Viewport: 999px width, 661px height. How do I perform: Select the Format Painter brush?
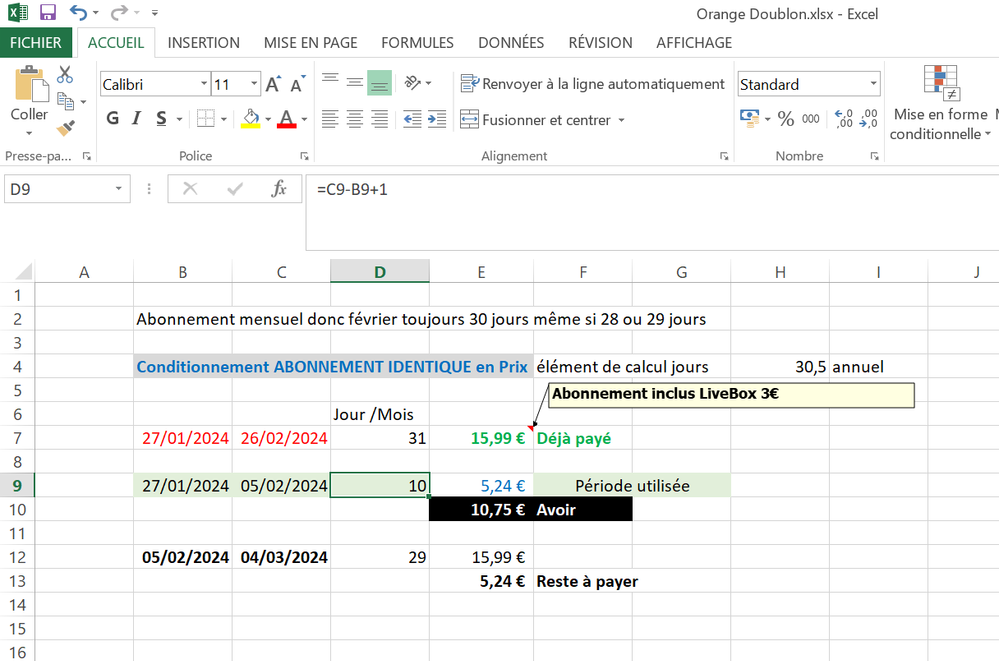pos(65,128)
